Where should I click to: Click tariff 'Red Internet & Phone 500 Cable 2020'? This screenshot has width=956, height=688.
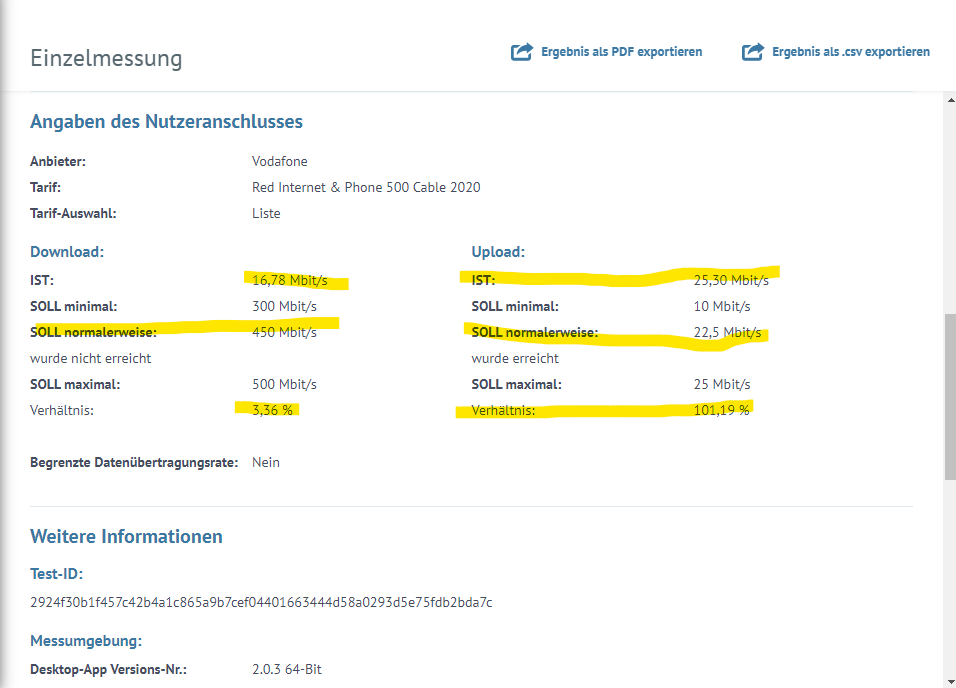tap(366, 187)
